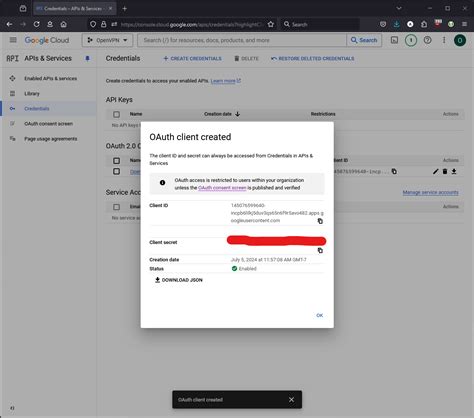The height and width of the screenshot is (418, 474).
Task: Confirm the dialog with OK
Action: coord(319,315)
